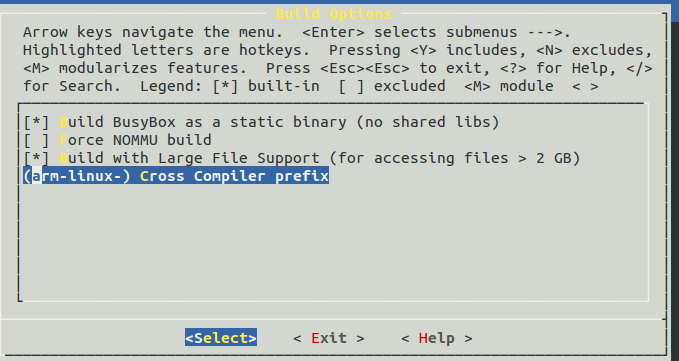679x361 pixels.
Task: Click the yellow 'C' hotkey of Cross Compiler
Action: pyautogui.click(x=144, y=176)
